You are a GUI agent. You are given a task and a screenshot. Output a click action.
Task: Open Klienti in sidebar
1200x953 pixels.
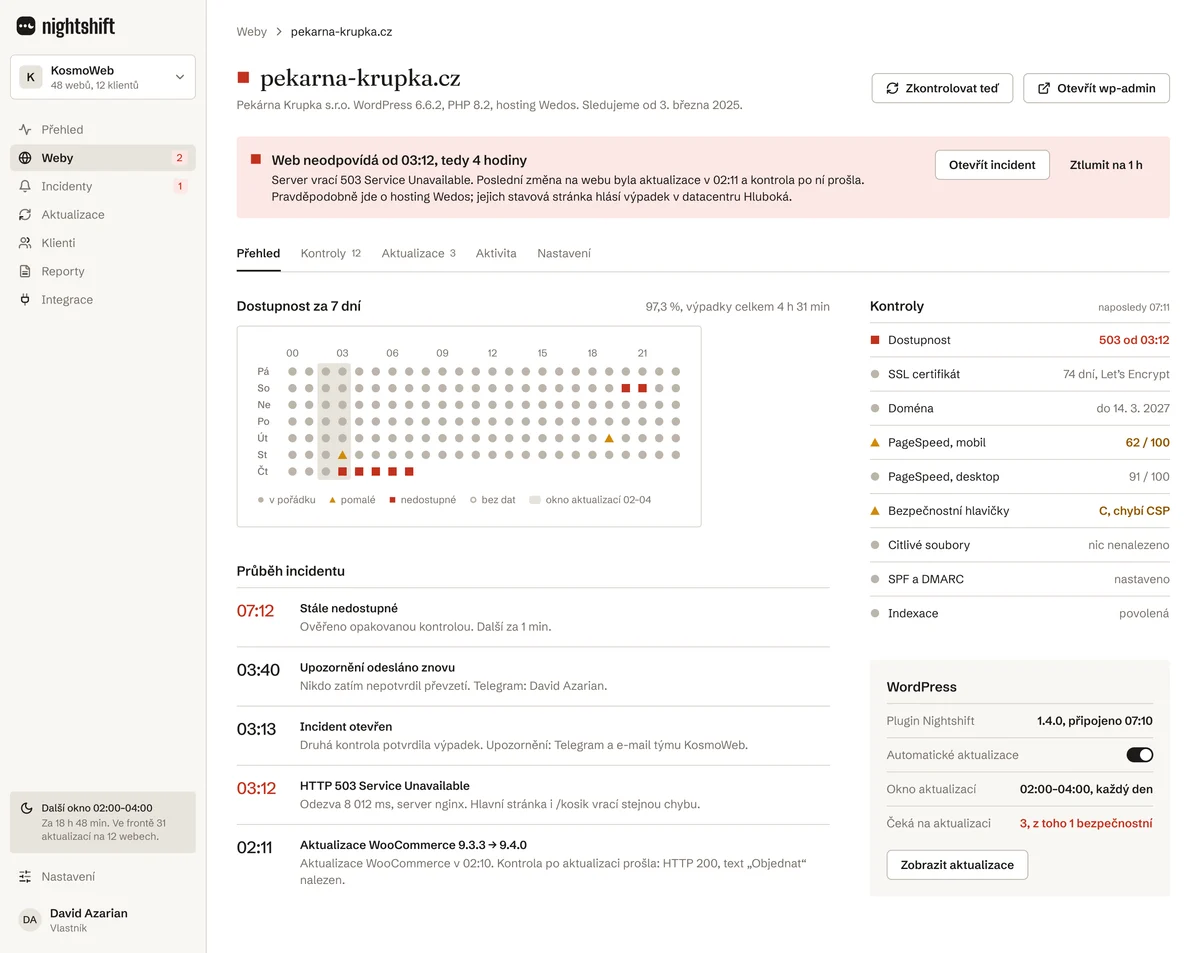103,243
